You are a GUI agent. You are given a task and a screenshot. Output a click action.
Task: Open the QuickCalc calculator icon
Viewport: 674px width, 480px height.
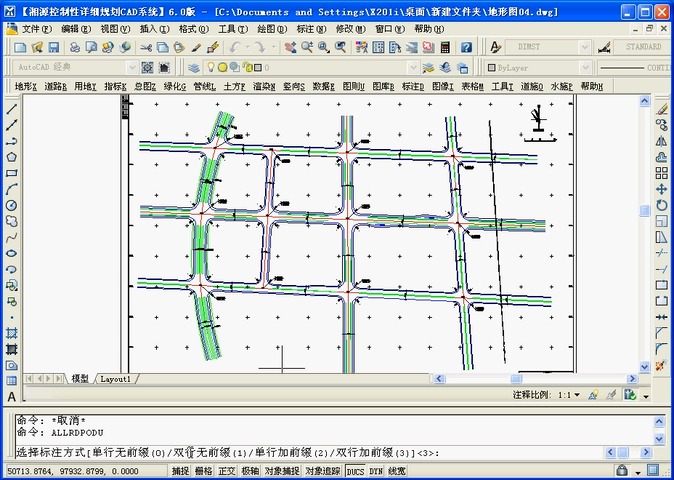click(445, 47)
